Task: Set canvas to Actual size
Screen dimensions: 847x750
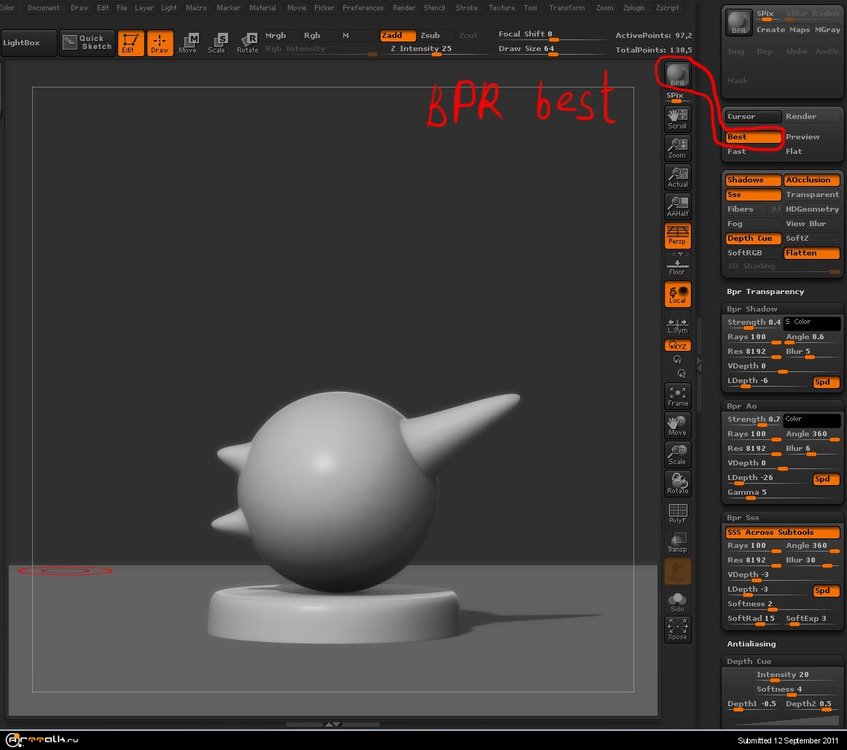Action: (x=677, y=177)
